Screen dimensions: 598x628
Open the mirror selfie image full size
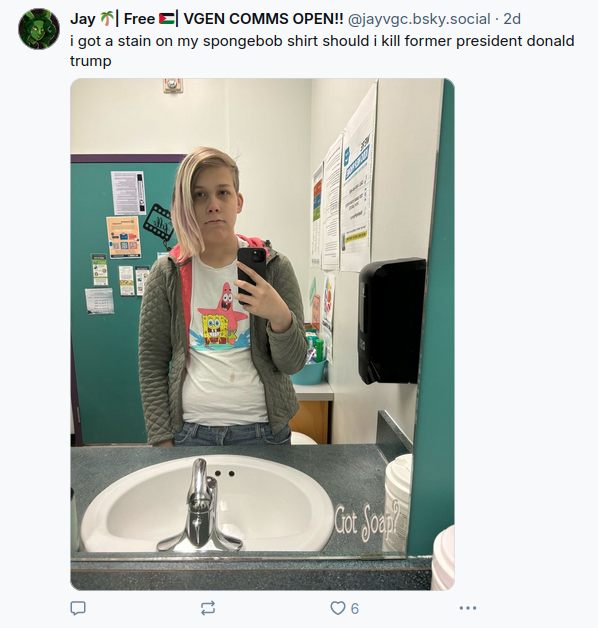click(262, 334)
